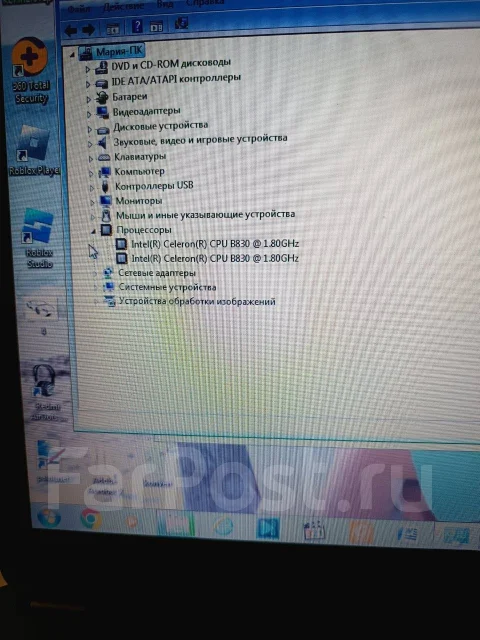Collapse the Мария-ПК root node
The height and width of the screenshot is (640, 480).
[72, 54]
